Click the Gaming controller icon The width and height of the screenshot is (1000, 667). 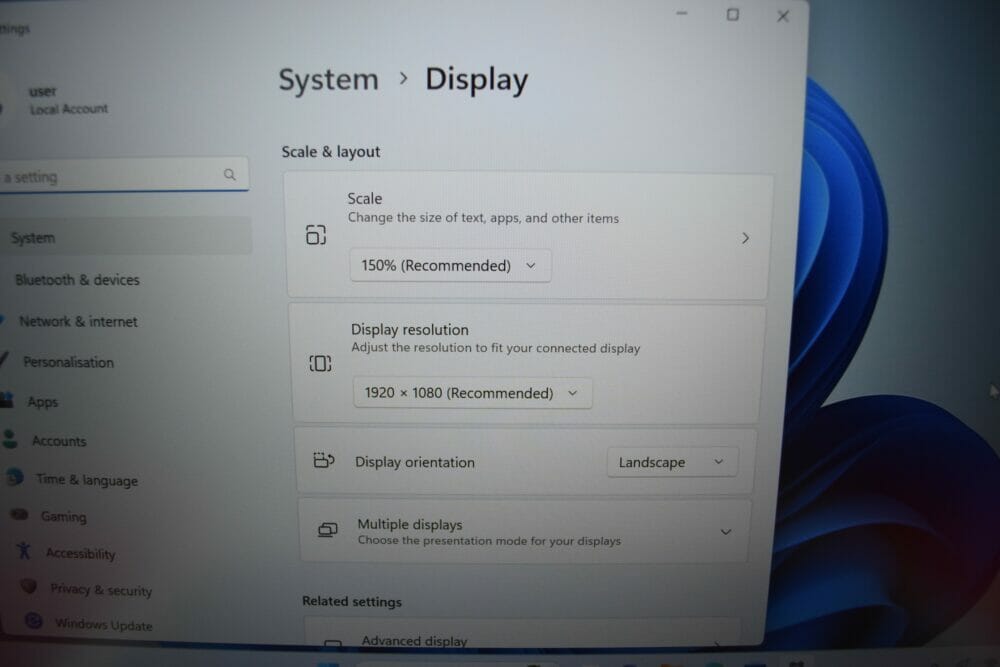[19, 514]
